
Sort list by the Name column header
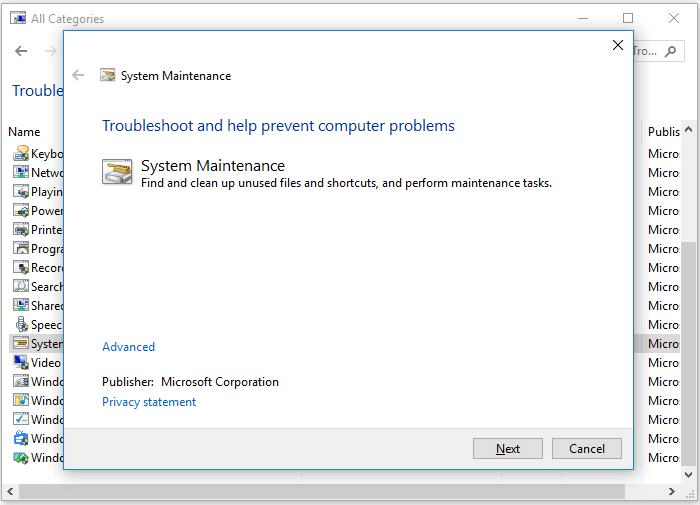pos(25,132)
